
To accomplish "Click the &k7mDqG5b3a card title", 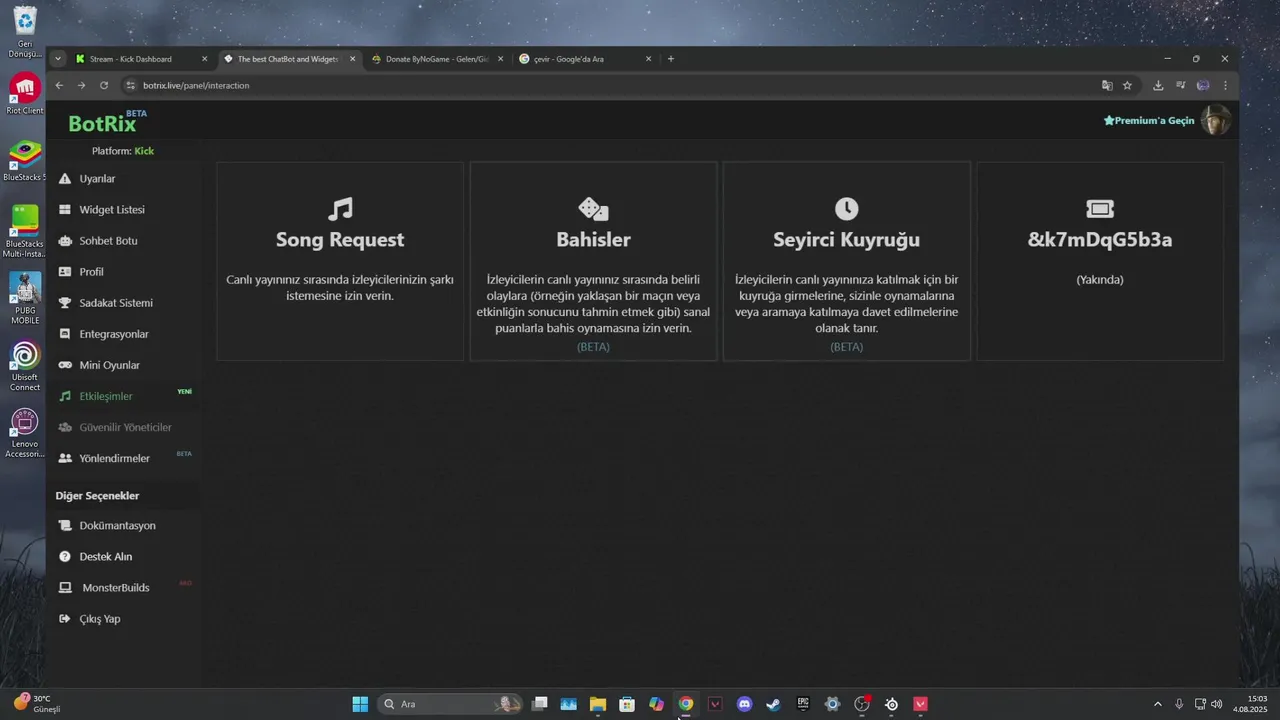I will (1100, 240).
